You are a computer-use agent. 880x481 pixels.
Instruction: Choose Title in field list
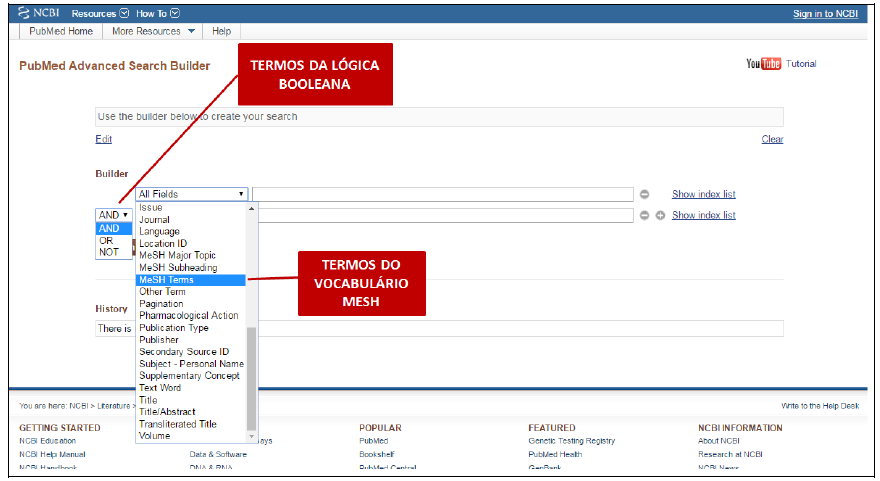[x=190, y=400]
